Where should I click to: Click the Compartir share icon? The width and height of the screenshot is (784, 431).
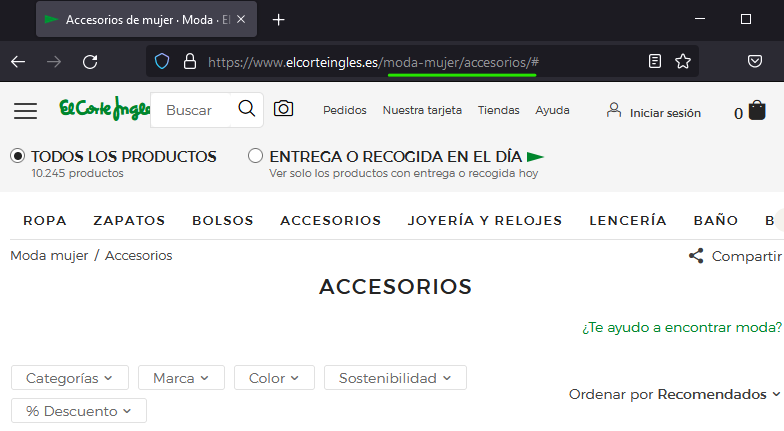(x=696, y=256)
